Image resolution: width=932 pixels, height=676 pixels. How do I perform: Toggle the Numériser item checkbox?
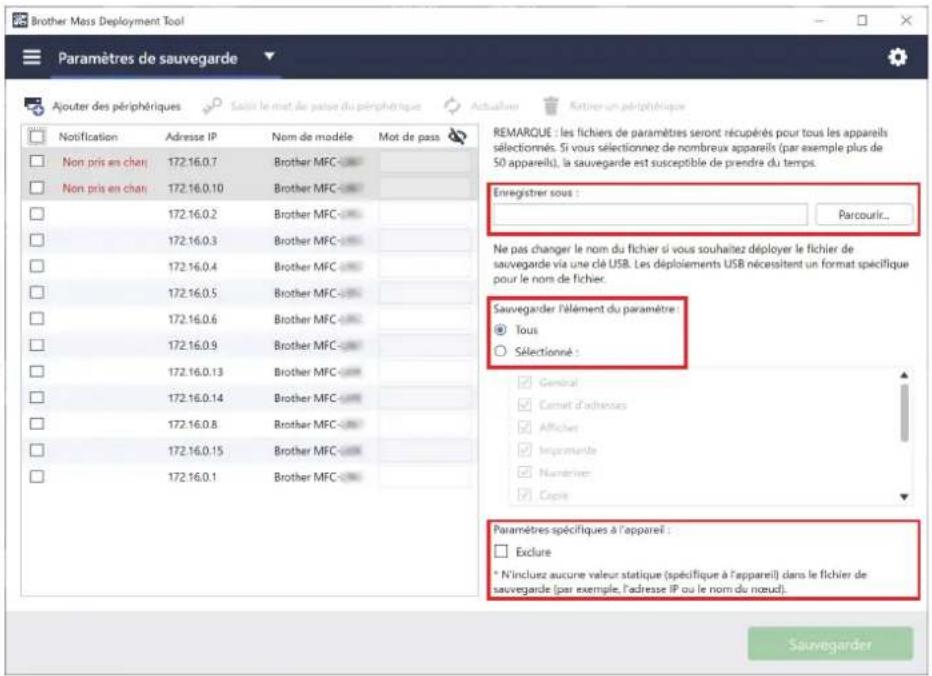[524, 473]
